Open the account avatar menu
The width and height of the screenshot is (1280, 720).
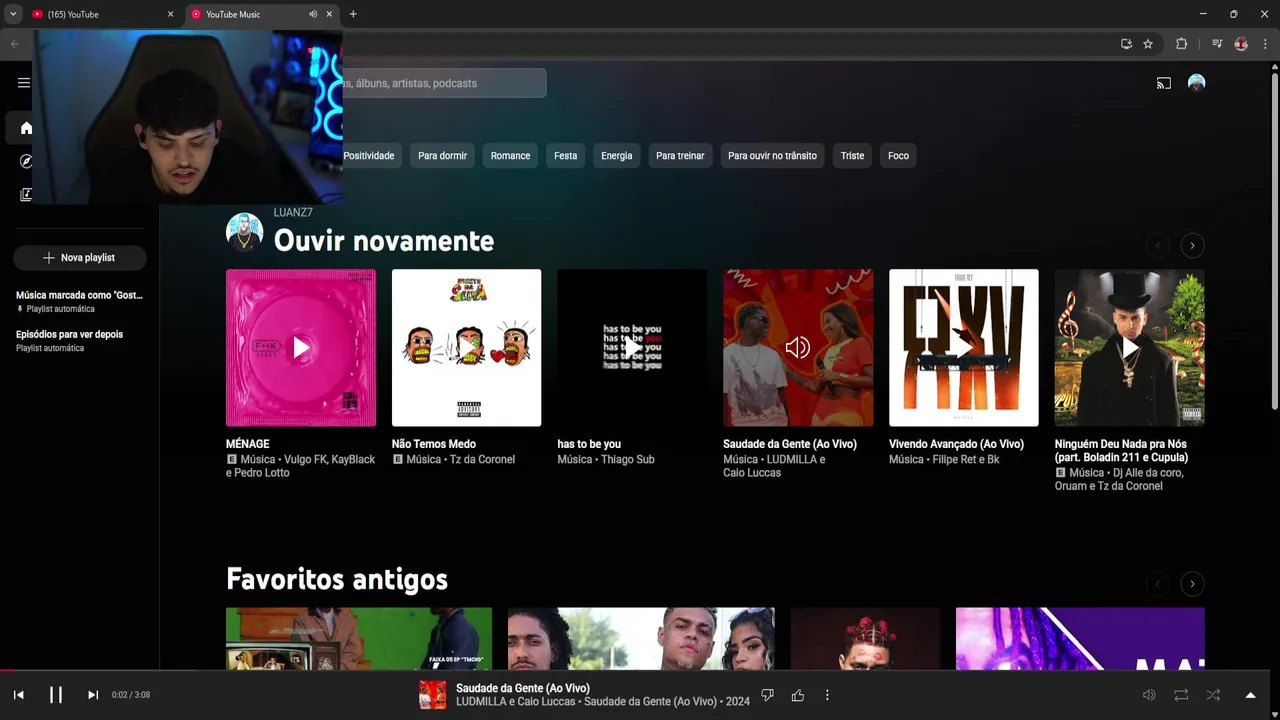click(x=1196, y=83)
